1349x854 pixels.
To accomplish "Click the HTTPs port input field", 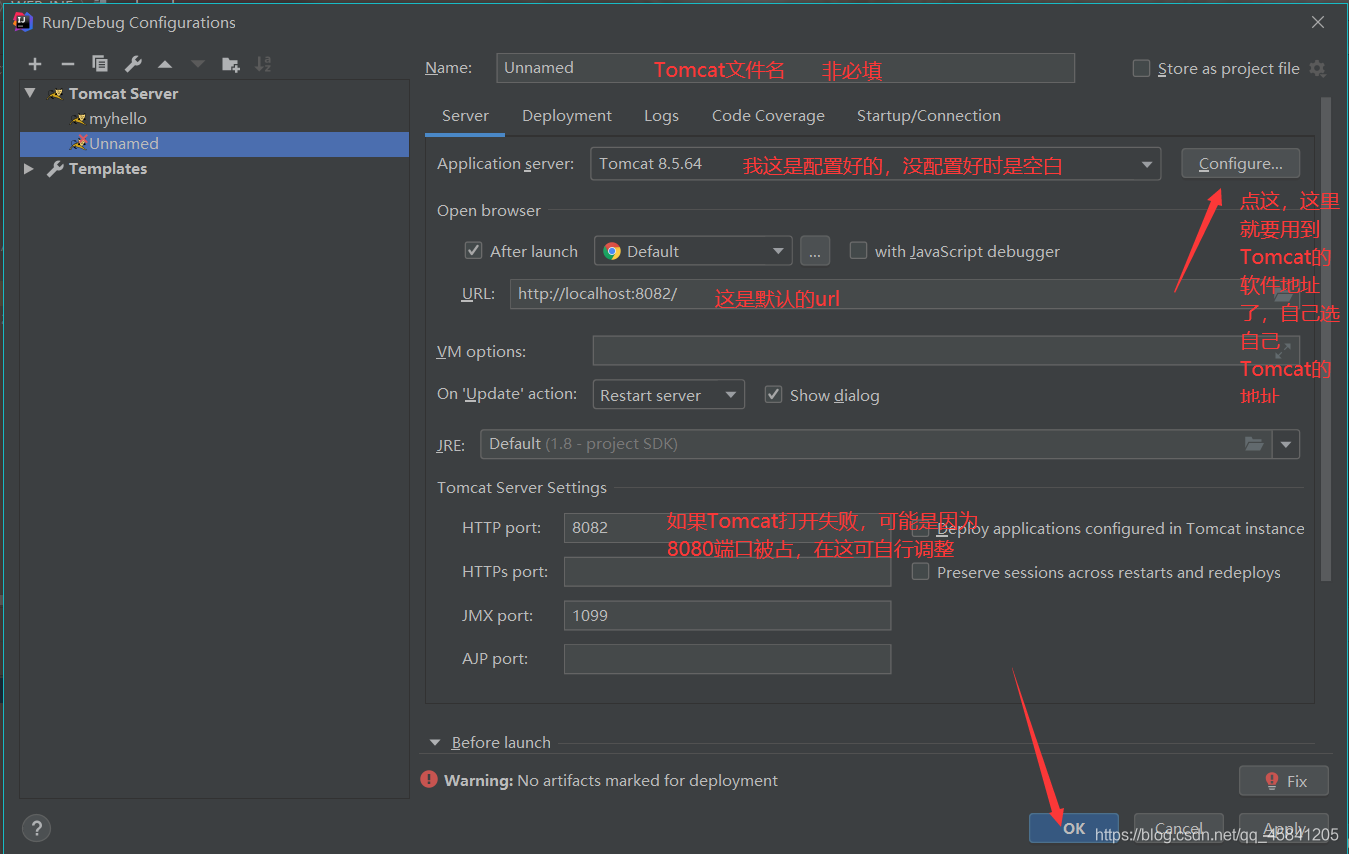I will click(x=727, y=572).
